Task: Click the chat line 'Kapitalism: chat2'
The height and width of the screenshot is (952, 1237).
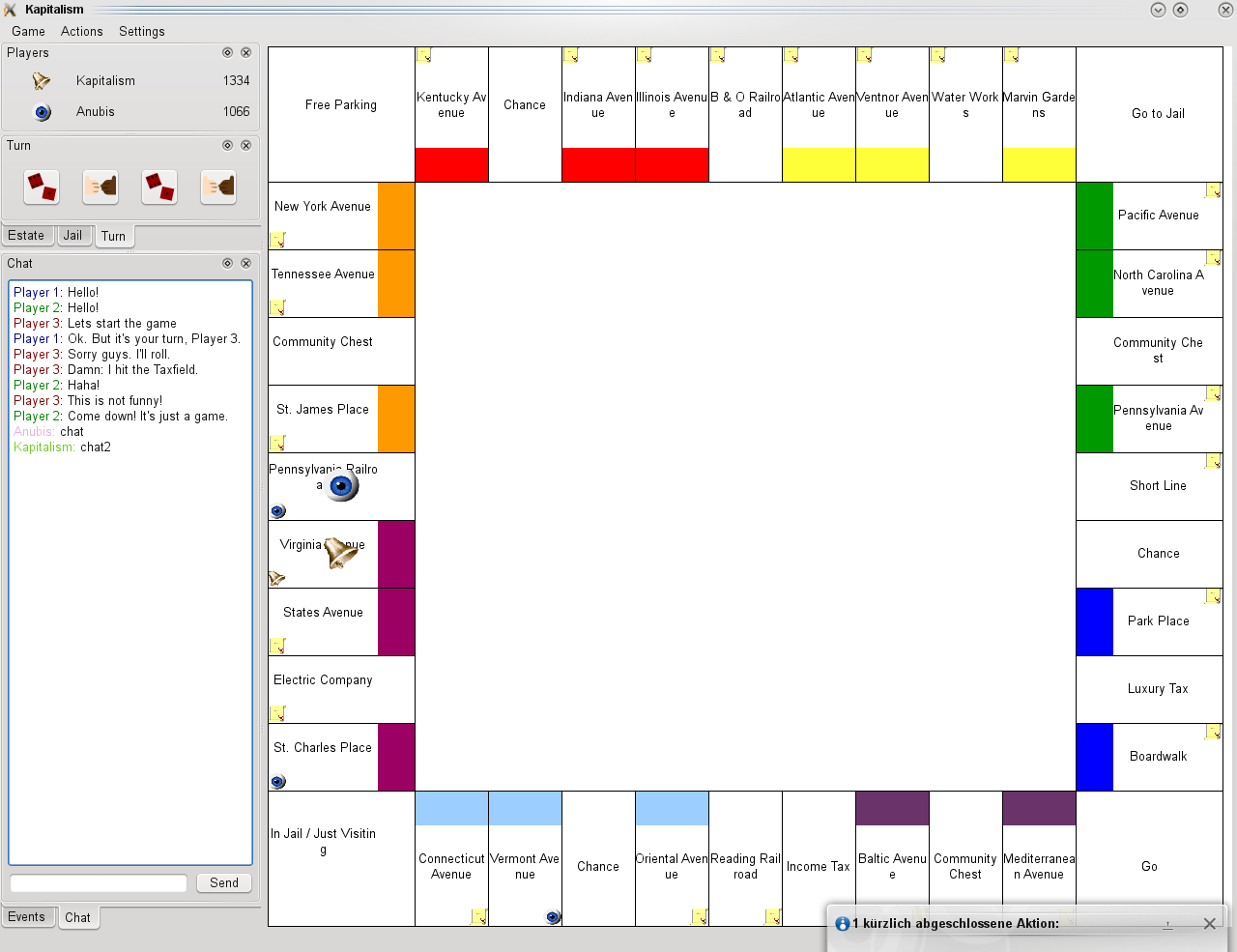Action: (x=62, y=447)
